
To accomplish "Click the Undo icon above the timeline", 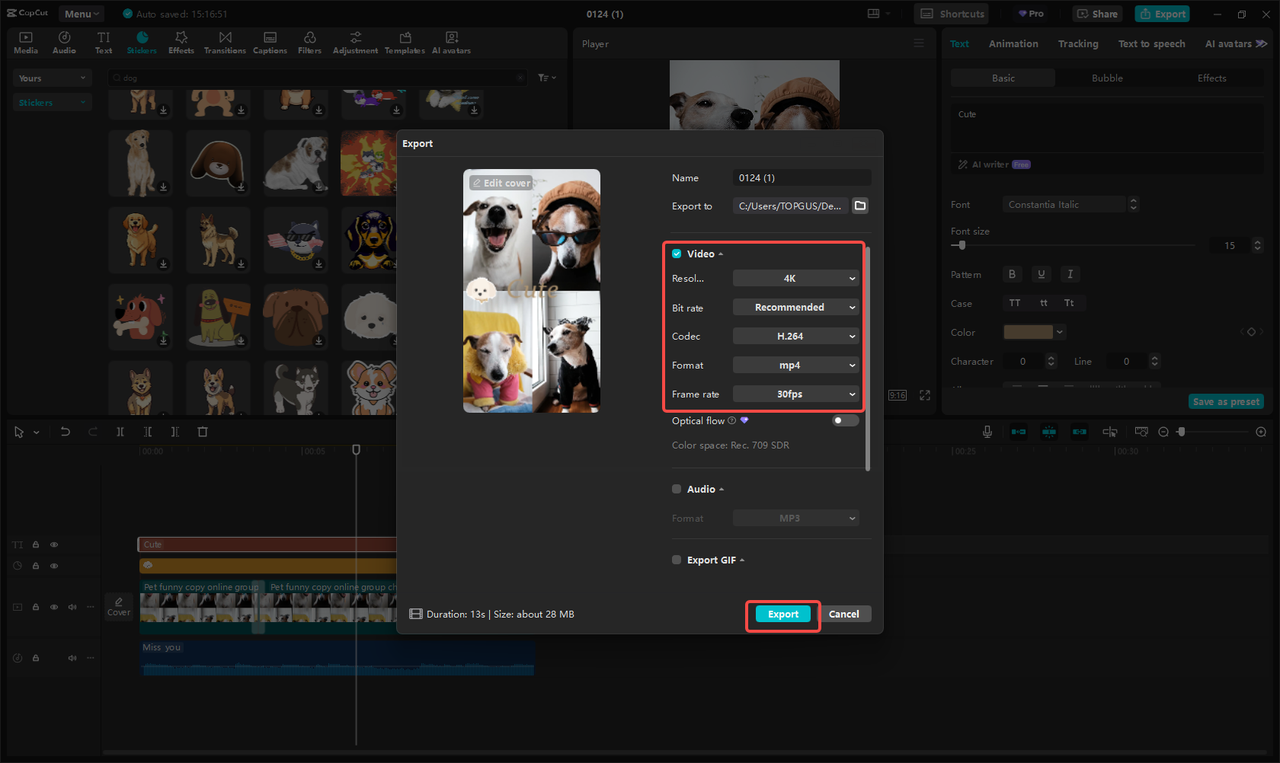I will (x=65, y=431).
